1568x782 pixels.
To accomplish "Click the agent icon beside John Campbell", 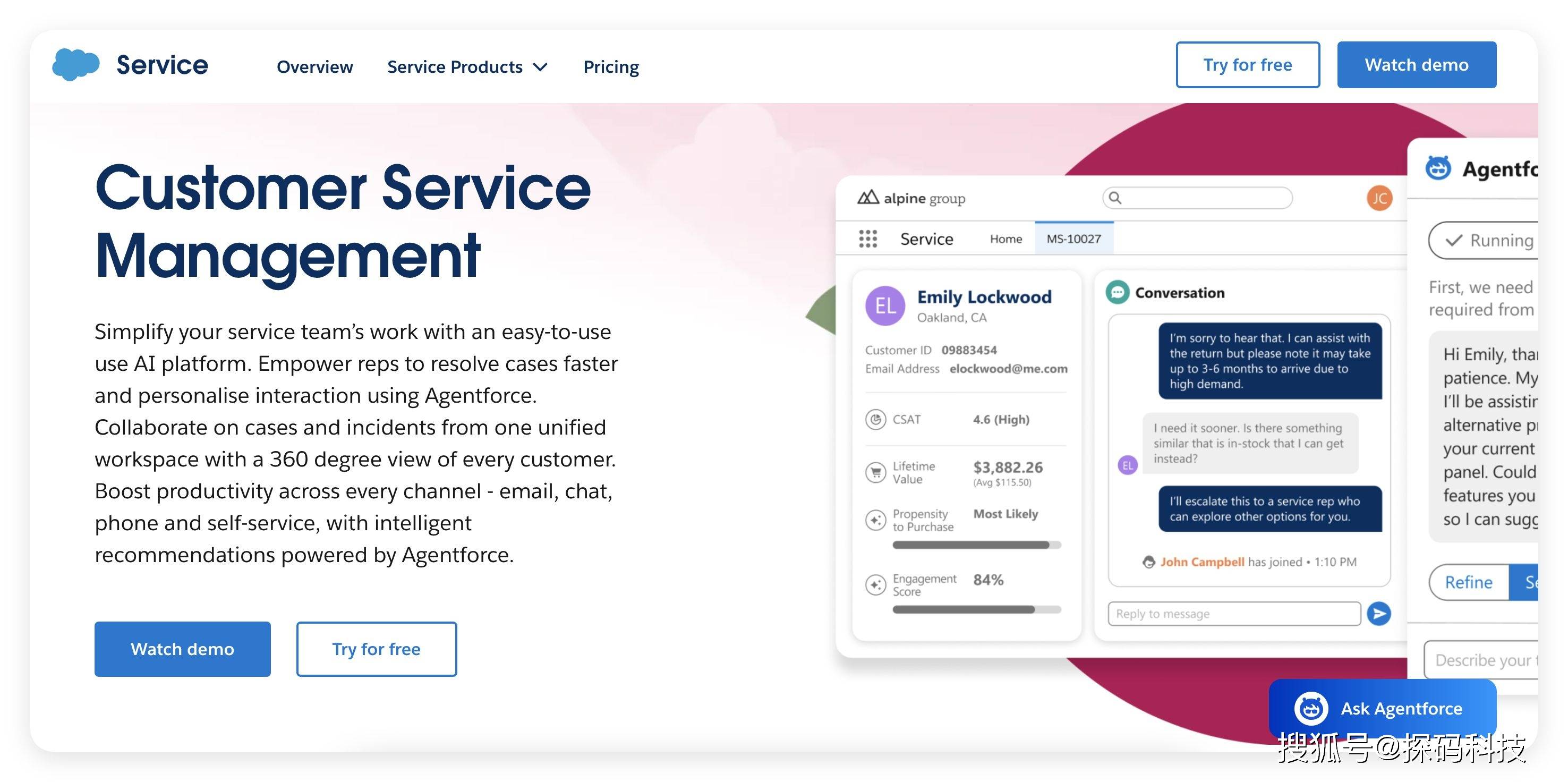I will tap(1148, 562).
